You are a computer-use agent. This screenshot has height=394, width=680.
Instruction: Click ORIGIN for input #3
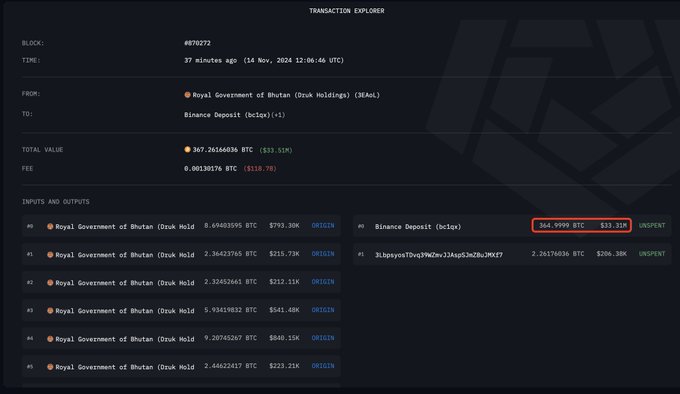323,310
